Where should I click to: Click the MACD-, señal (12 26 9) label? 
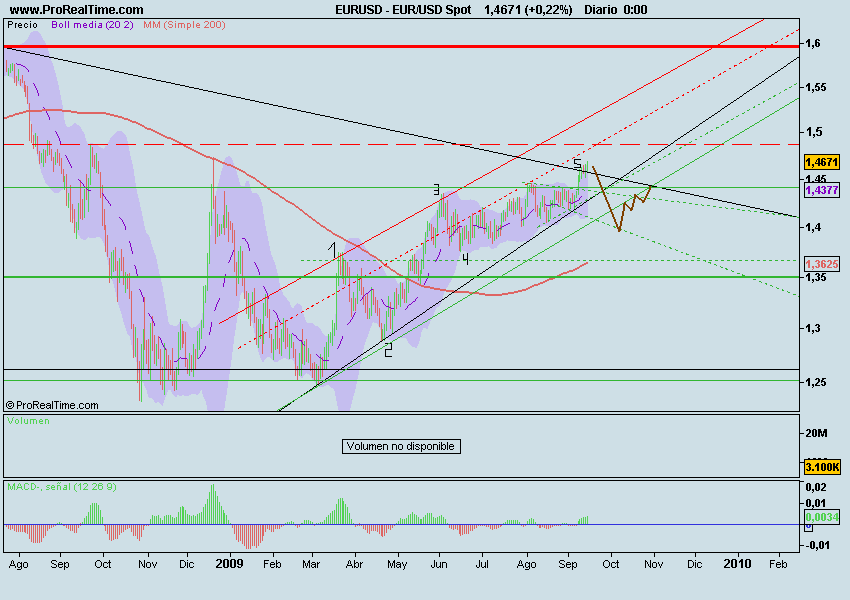tap(62, 487)
